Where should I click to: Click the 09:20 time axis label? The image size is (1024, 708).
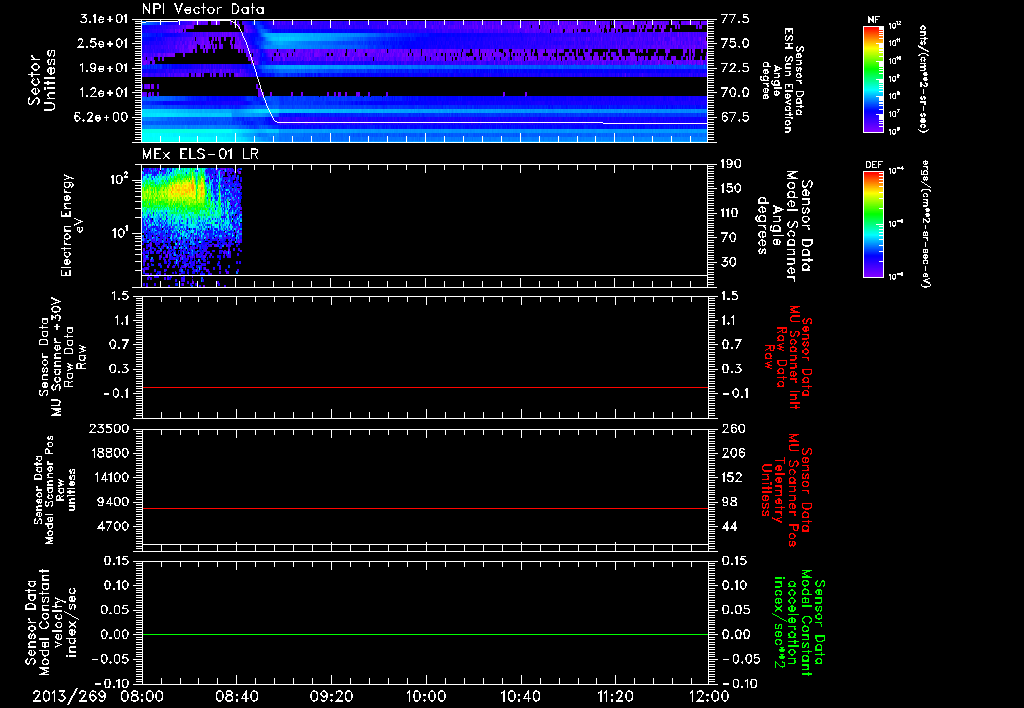tap(331, 695)
